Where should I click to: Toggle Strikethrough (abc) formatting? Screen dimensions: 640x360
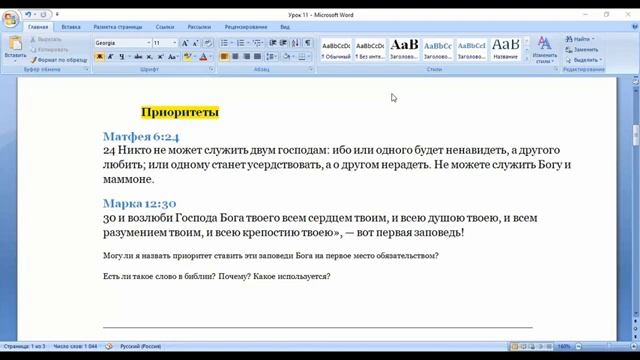138,57
